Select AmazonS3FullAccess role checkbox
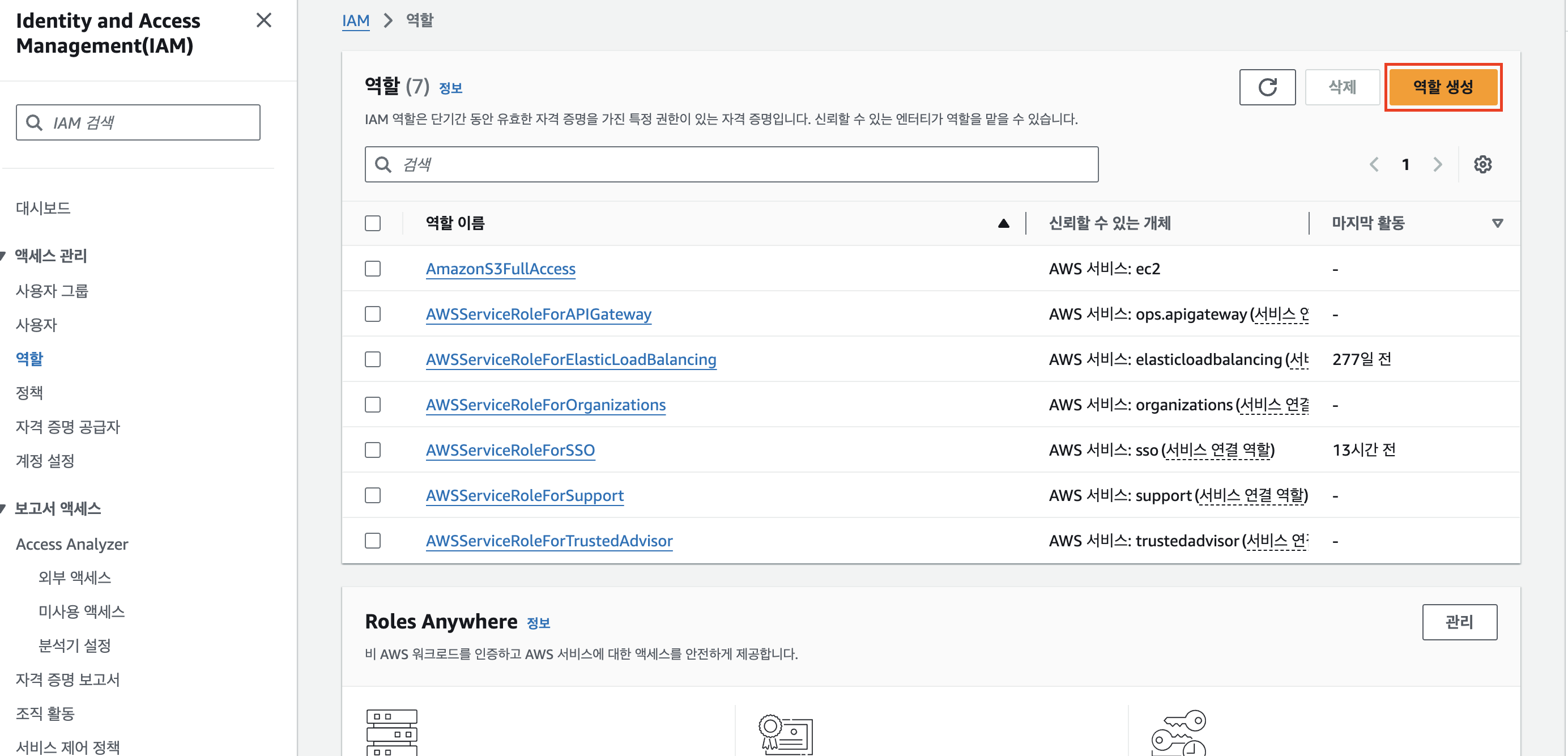The height and width of the screenshot is (756, 1568). click(x=373, y=269)
